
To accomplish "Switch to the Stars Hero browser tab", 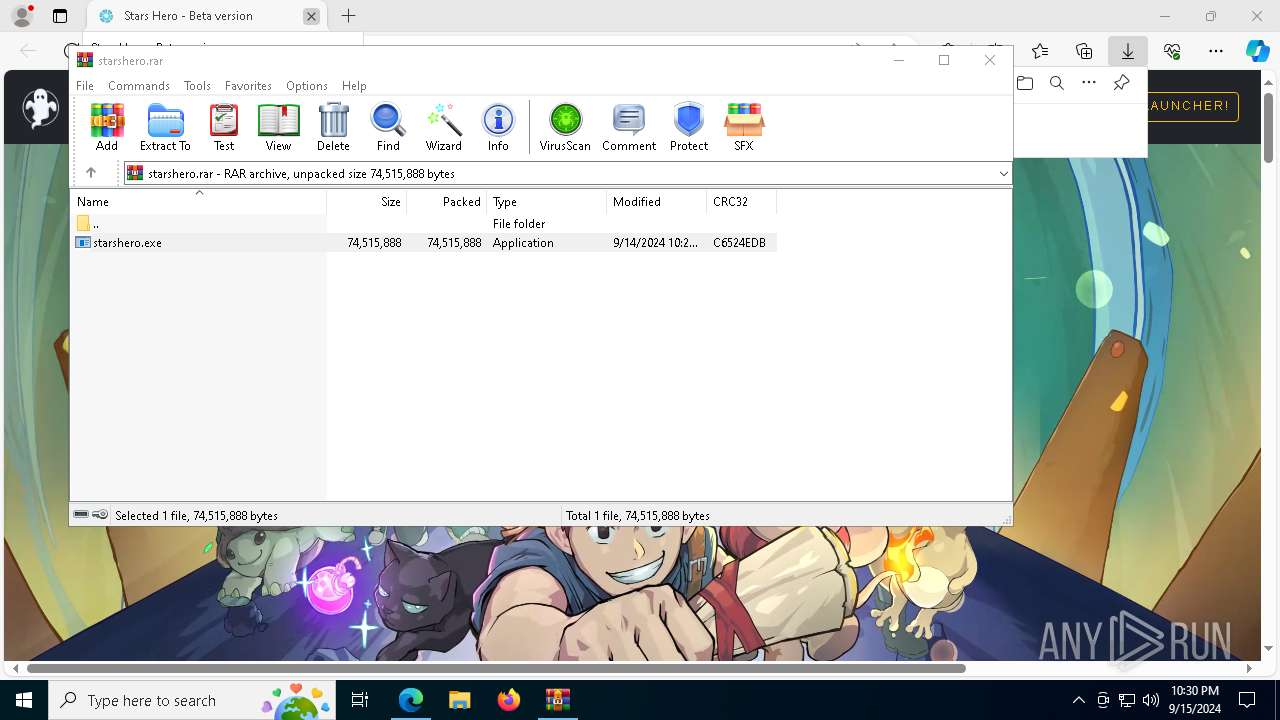I will pos(205,16).
